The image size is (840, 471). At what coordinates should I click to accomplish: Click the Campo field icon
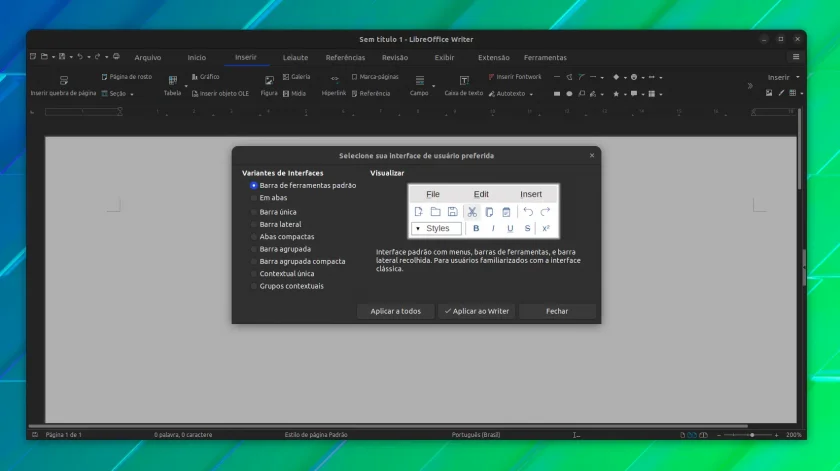tap(420, 80)
